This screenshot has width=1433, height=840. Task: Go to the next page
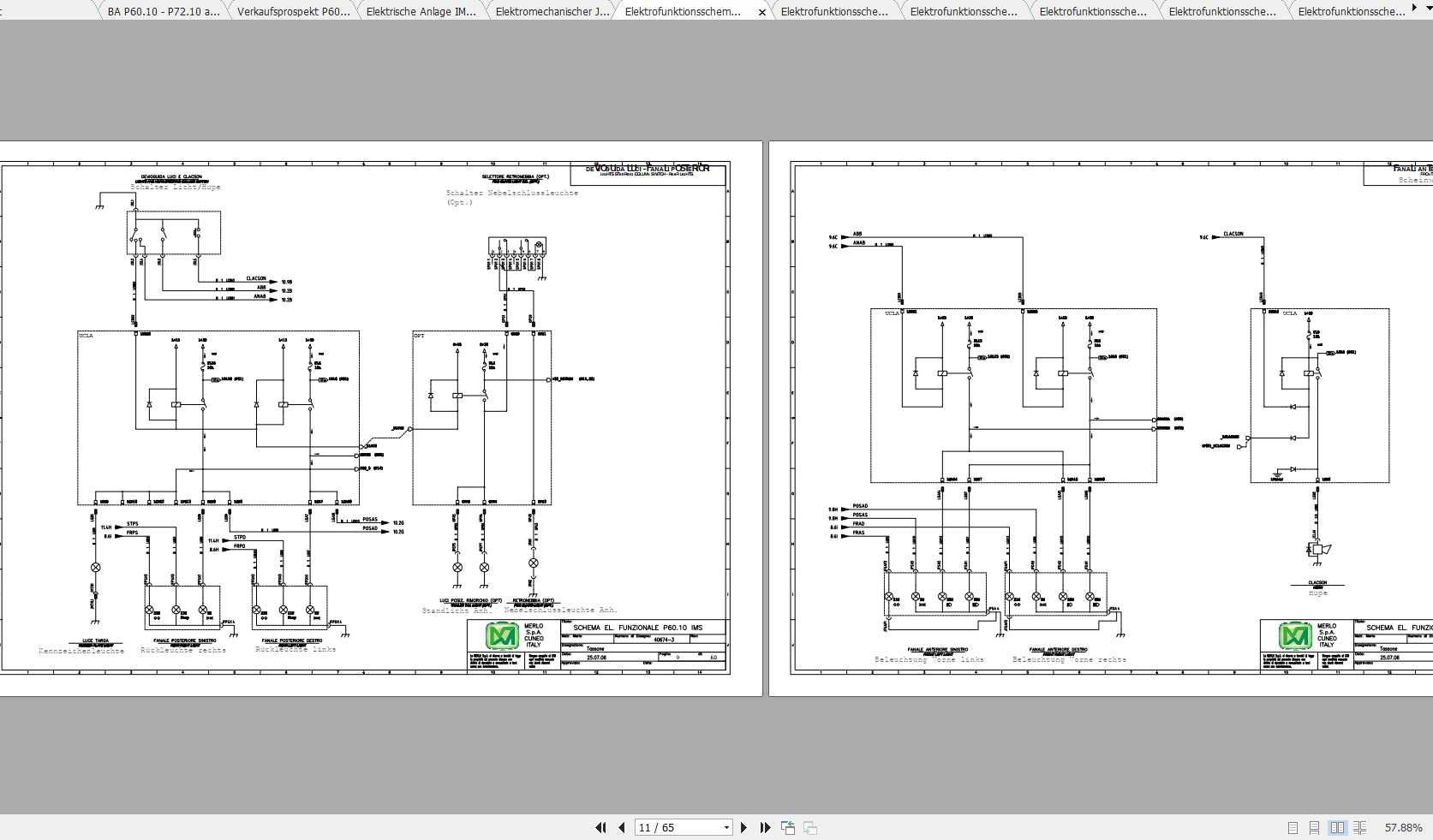(743, 828)
